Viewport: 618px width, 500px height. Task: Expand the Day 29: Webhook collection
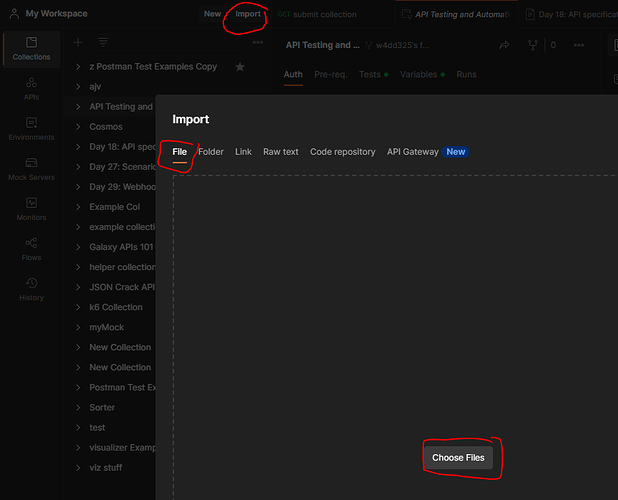pyautogui.click(x=78, y=187)
